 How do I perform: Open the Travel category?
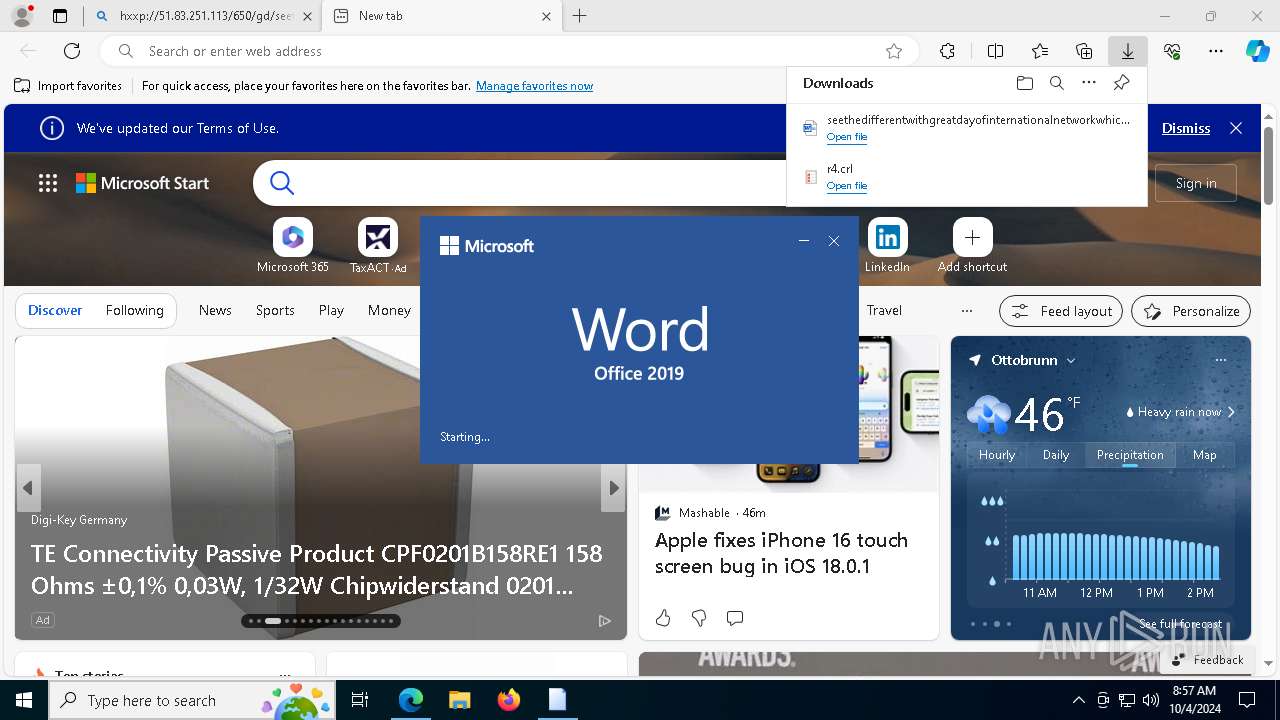884,310
